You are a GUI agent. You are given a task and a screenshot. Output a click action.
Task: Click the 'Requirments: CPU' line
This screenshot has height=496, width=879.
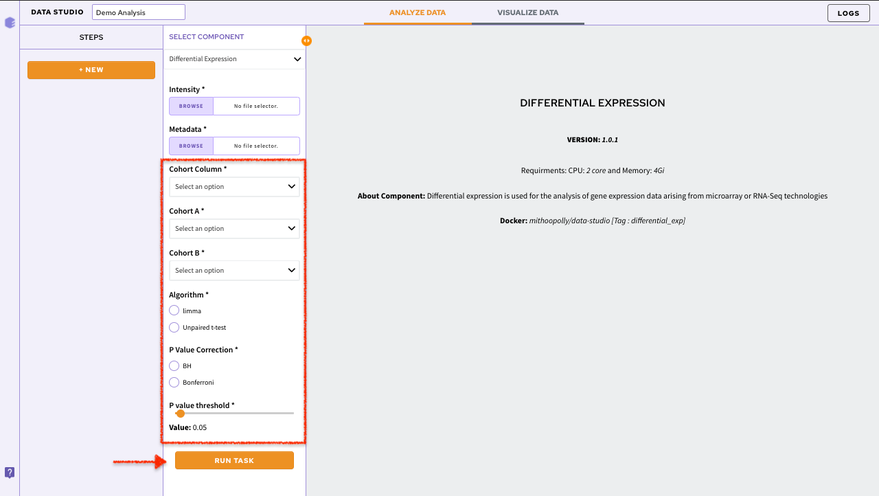(593, 170)
